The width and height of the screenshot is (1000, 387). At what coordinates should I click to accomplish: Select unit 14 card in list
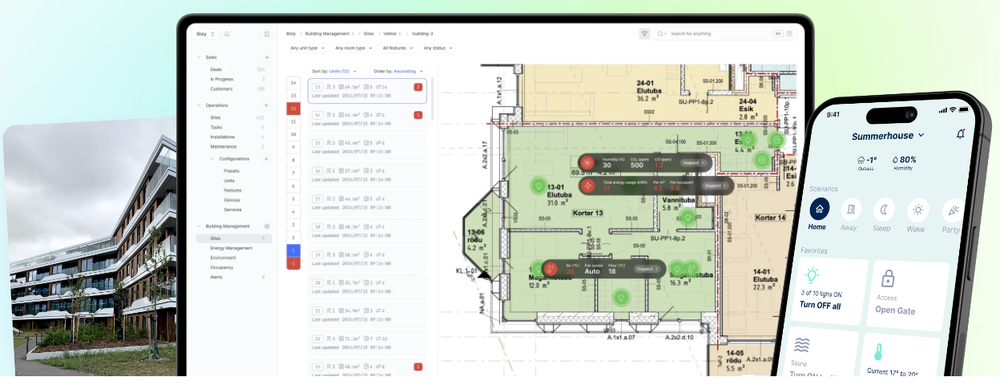tap(367, 119)
